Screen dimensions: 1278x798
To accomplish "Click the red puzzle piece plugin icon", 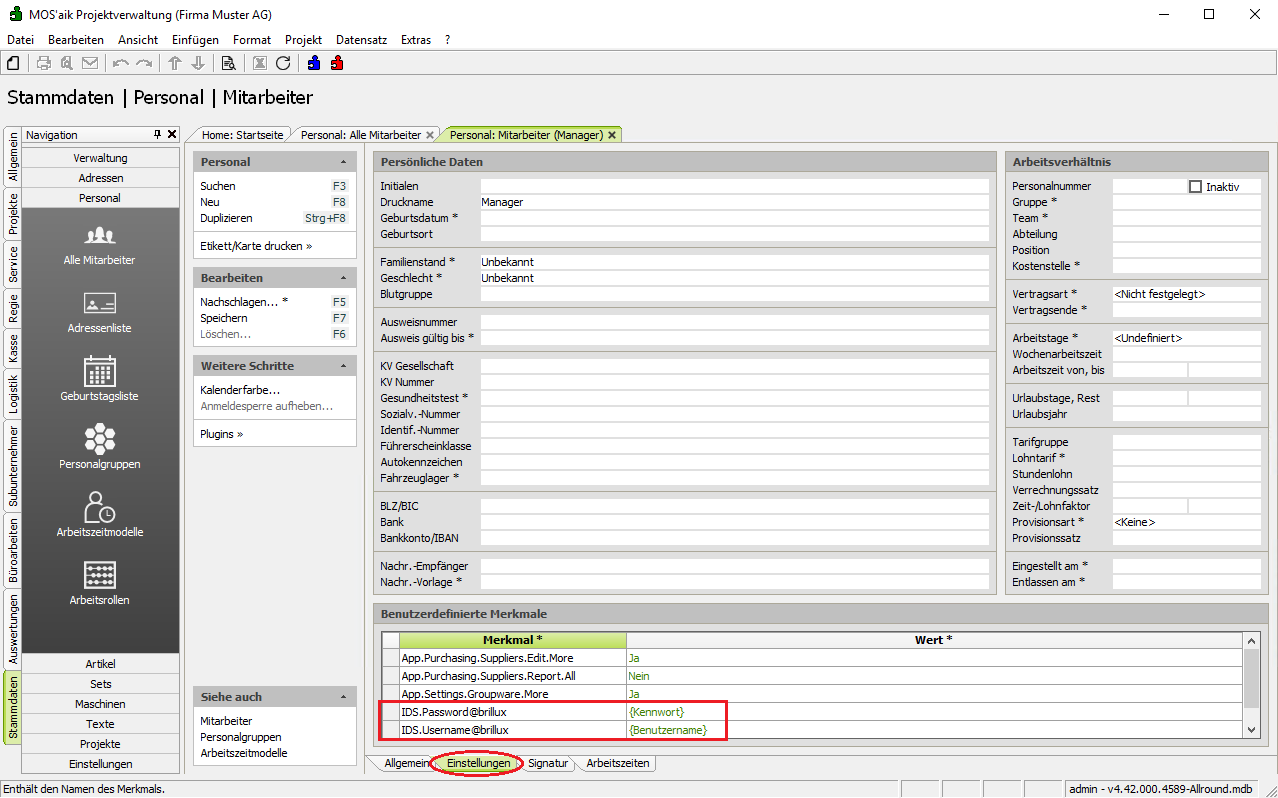I will pos(337,63).
